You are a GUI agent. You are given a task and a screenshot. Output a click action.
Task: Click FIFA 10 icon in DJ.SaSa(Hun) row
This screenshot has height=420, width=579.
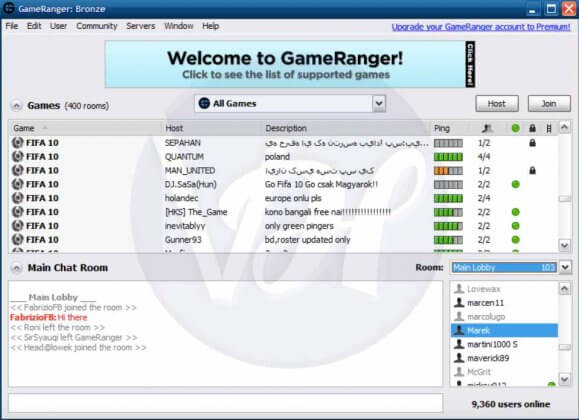pos(17,184)
